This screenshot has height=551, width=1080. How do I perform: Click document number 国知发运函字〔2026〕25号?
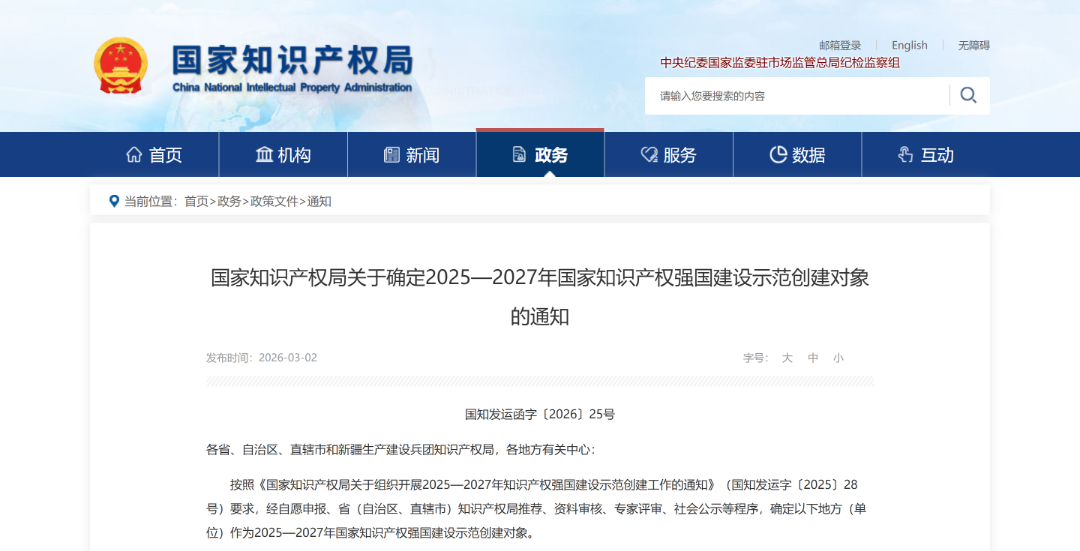point(540,414)
